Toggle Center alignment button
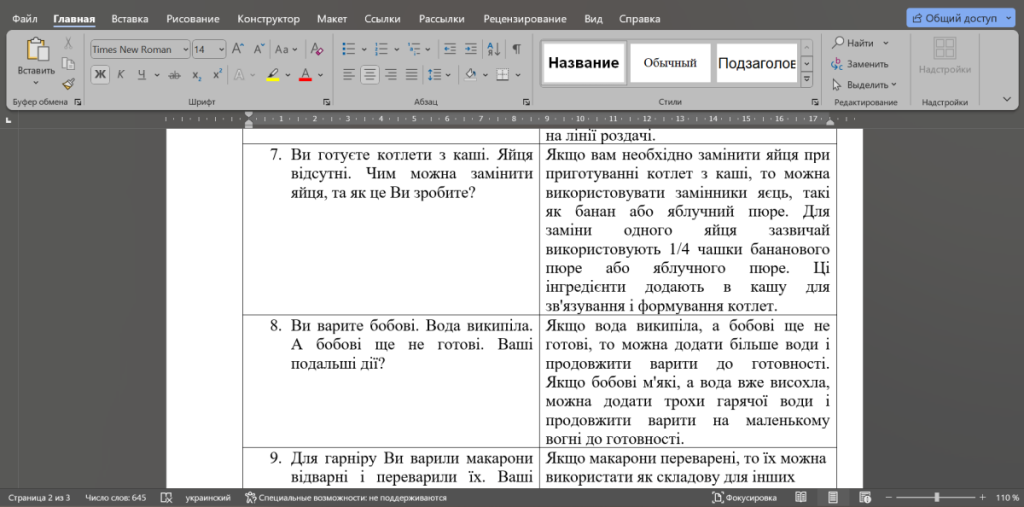 pos(370,75)
